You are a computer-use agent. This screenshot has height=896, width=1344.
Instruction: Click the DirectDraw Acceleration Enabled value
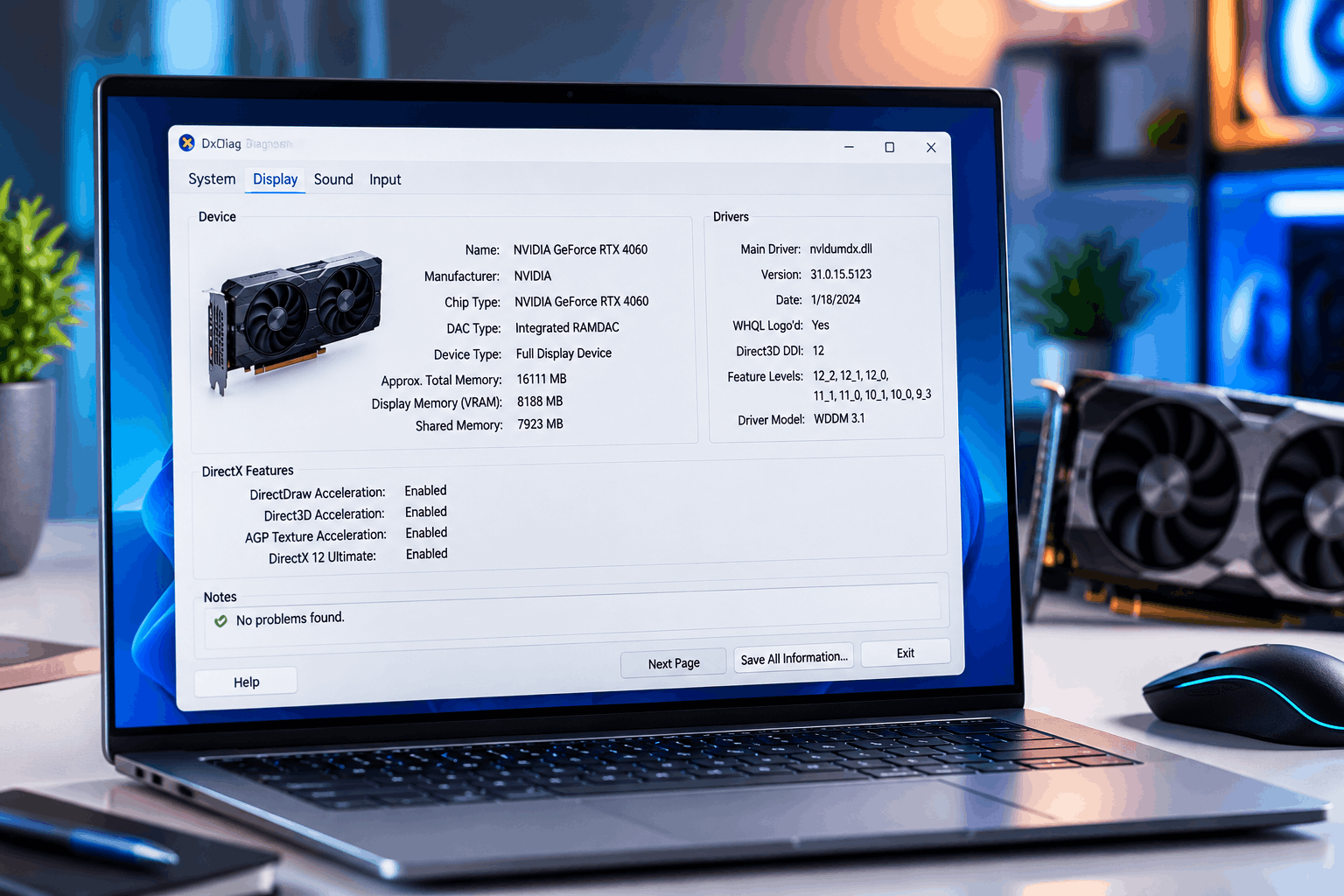point(425,491)
